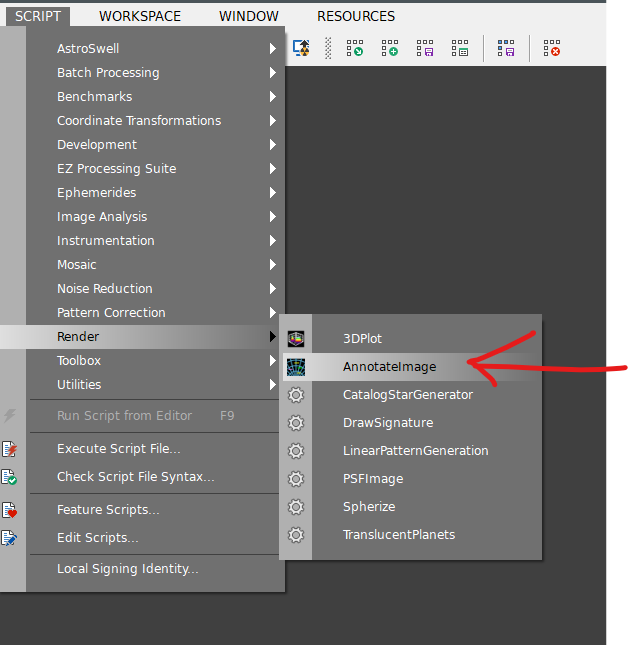The image size is (628, 645).
Task: Click the Edit Scripts pencil icon
Action: click(x=10, y=538)
